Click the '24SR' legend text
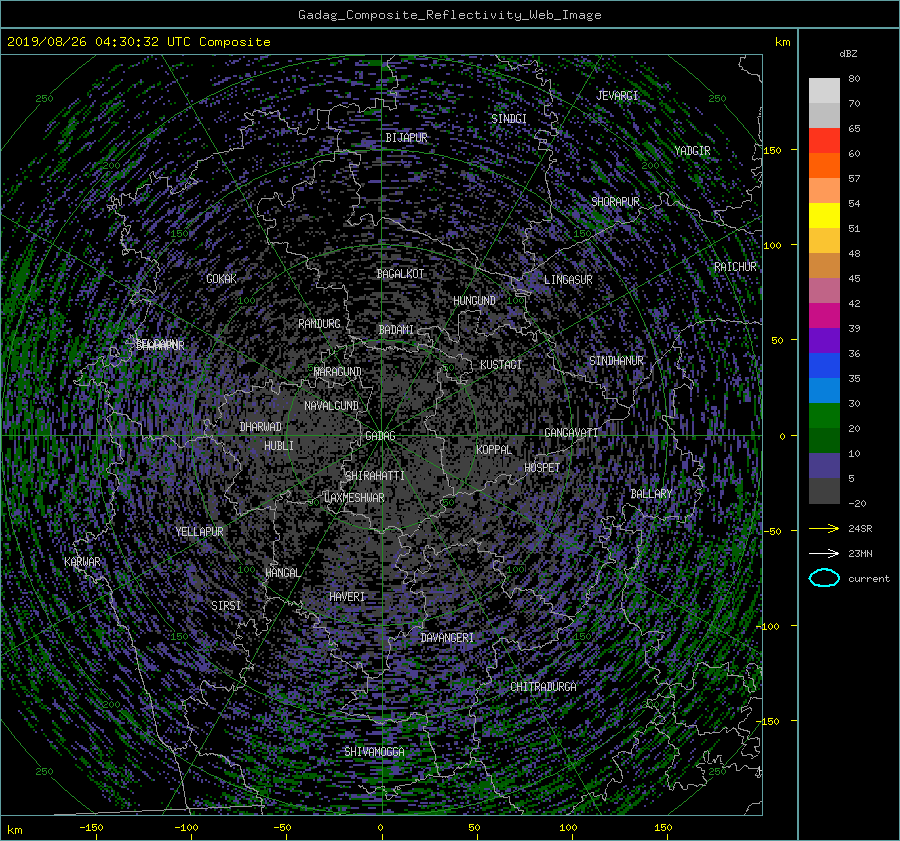This screenshot has width=900, height=841. point(860,529)
